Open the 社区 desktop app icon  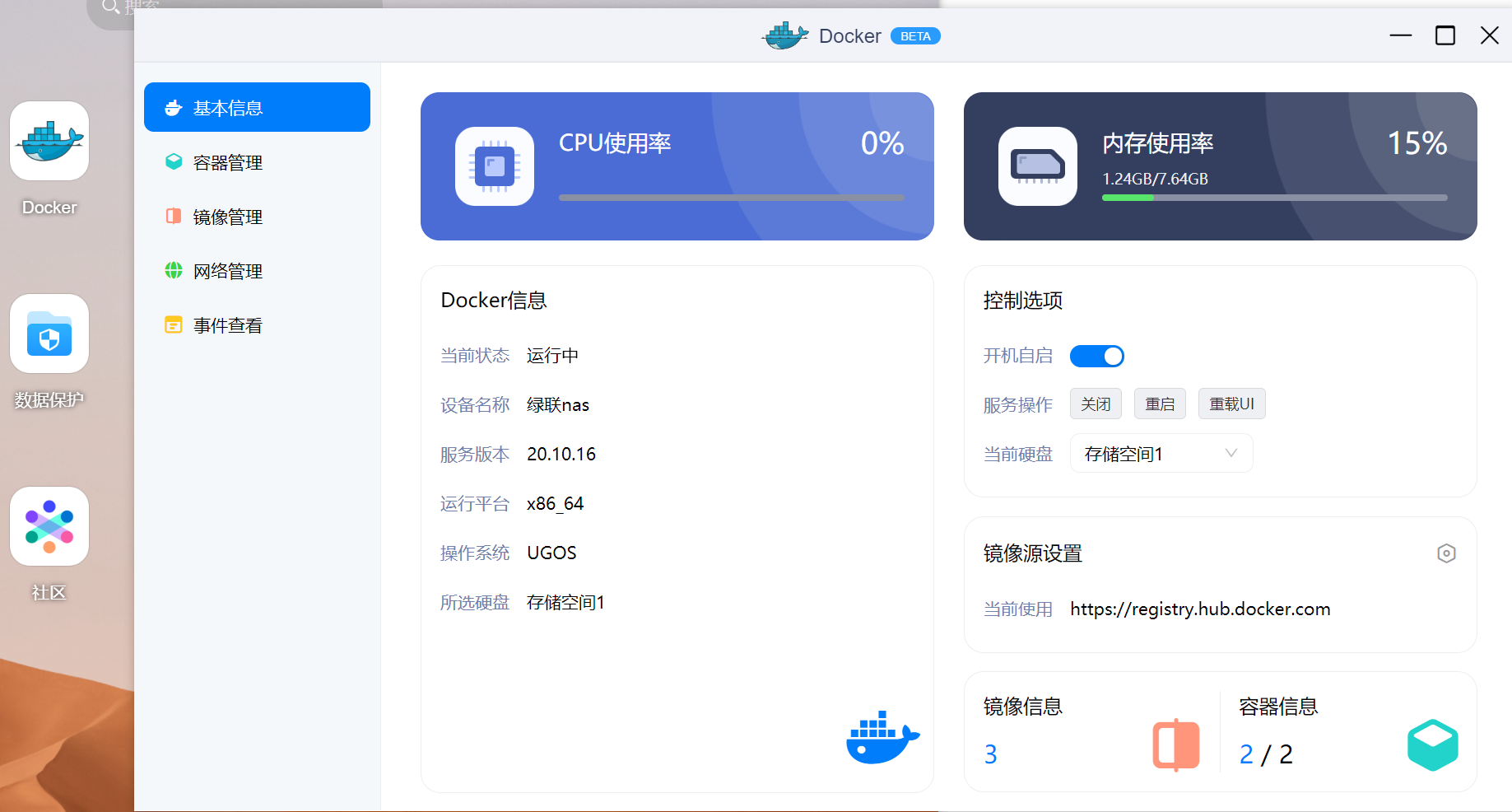(49, 526)
